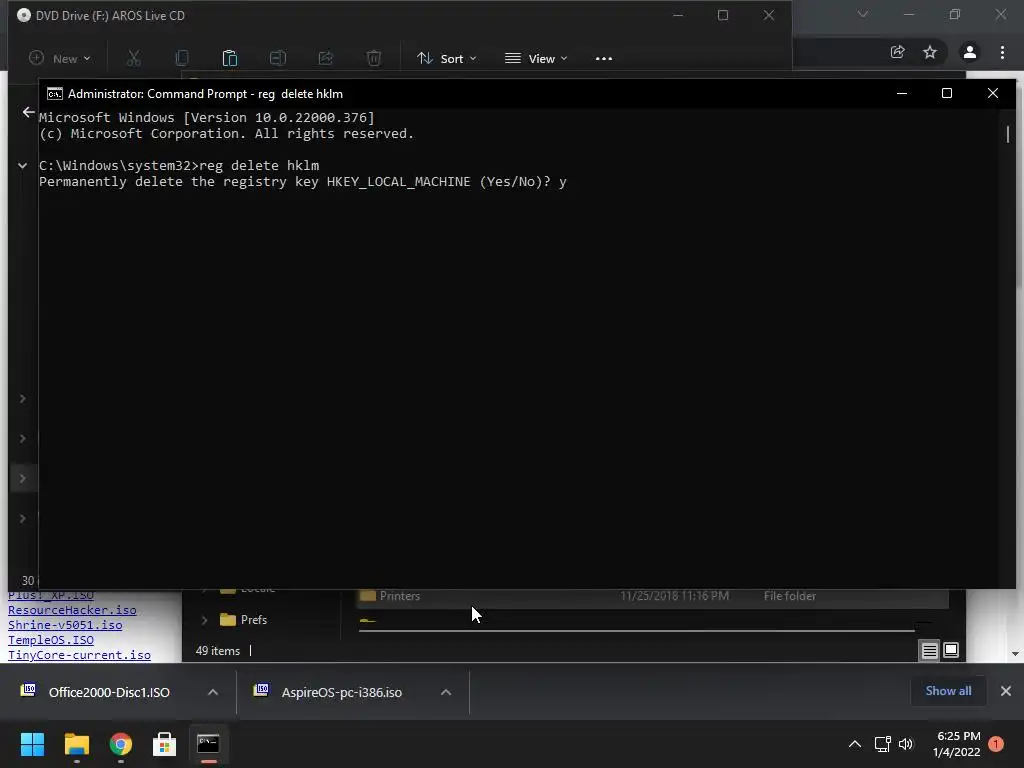Click the Explorer horizontal scrollbar

pyautogui.click(x=637, y=630)
